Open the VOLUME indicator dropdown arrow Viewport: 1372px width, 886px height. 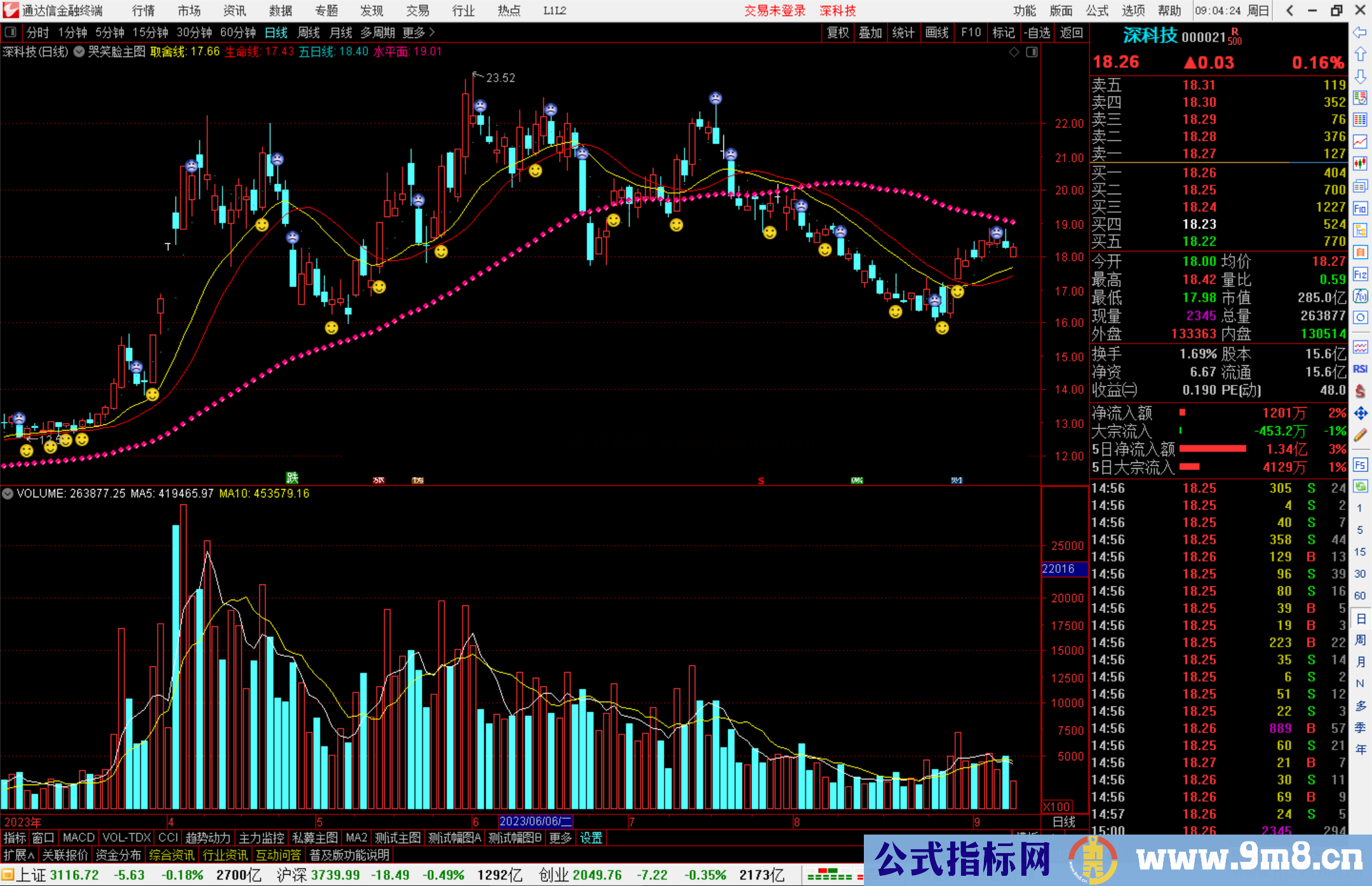coord(8,493)
